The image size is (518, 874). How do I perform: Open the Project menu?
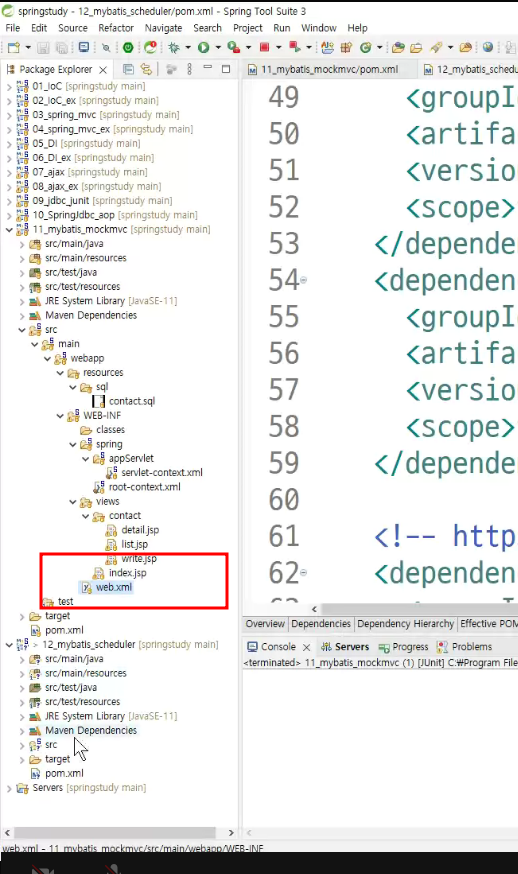click(248, 28)
